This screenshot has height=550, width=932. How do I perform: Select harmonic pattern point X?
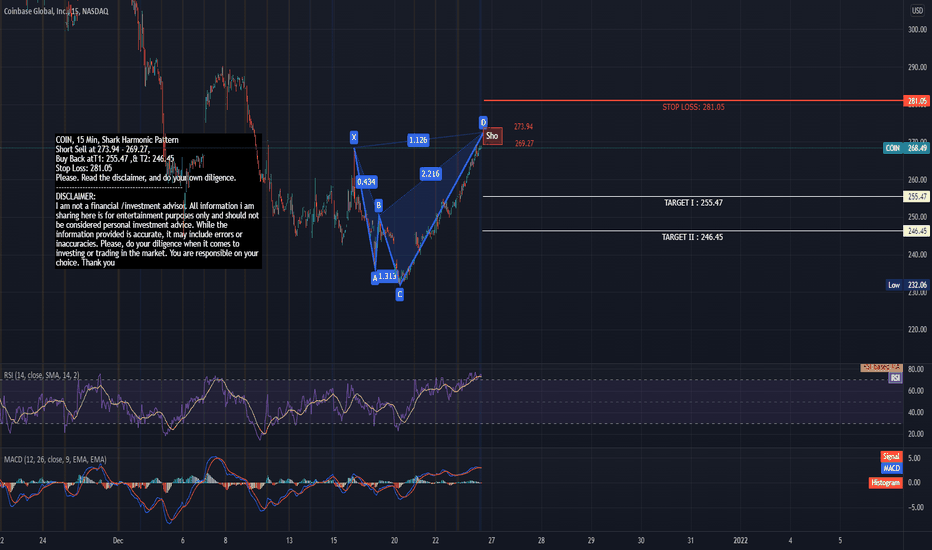click(x=354, y=138)
